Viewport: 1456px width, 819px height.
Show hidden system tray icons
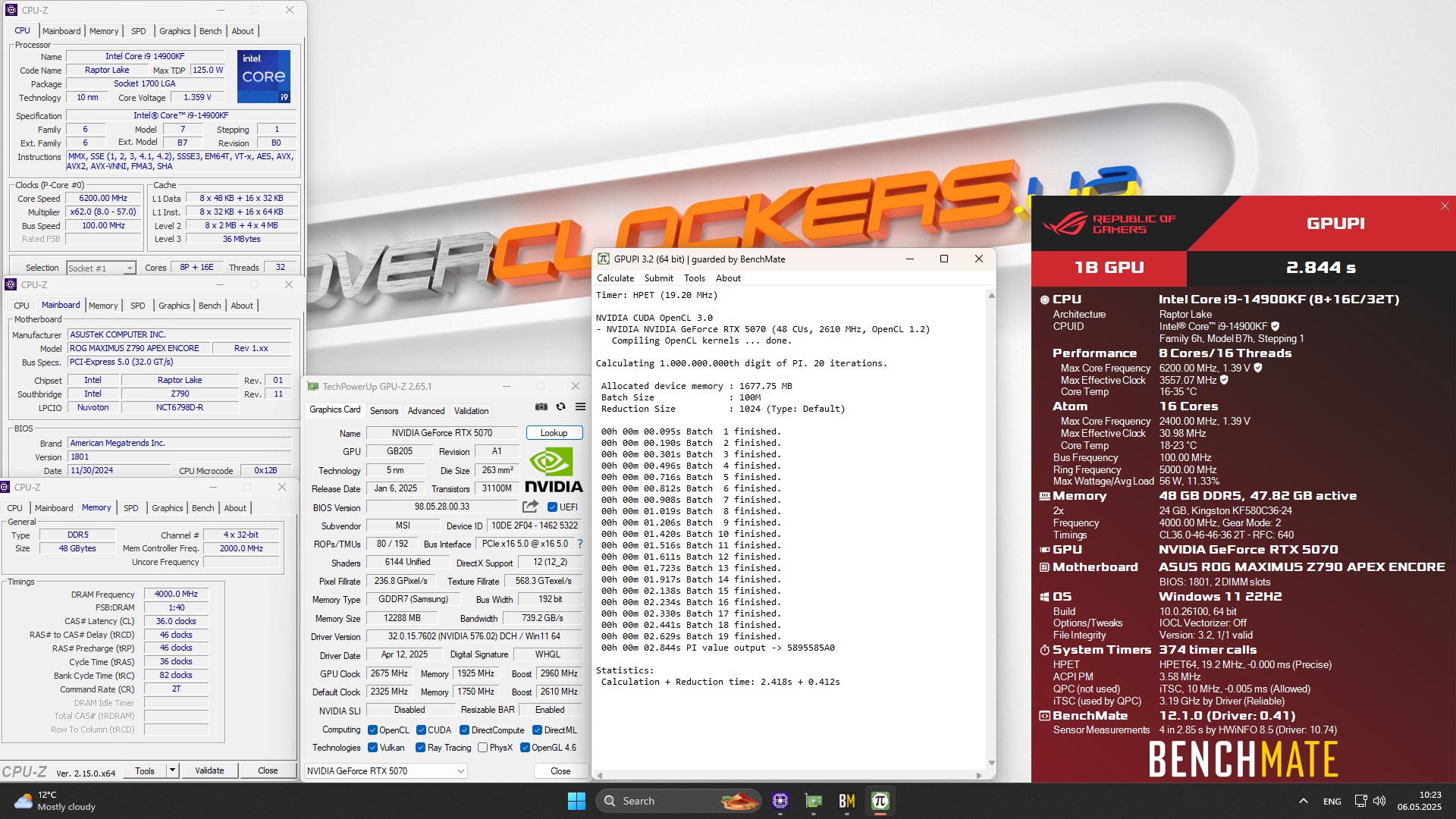click(1303, 801)
